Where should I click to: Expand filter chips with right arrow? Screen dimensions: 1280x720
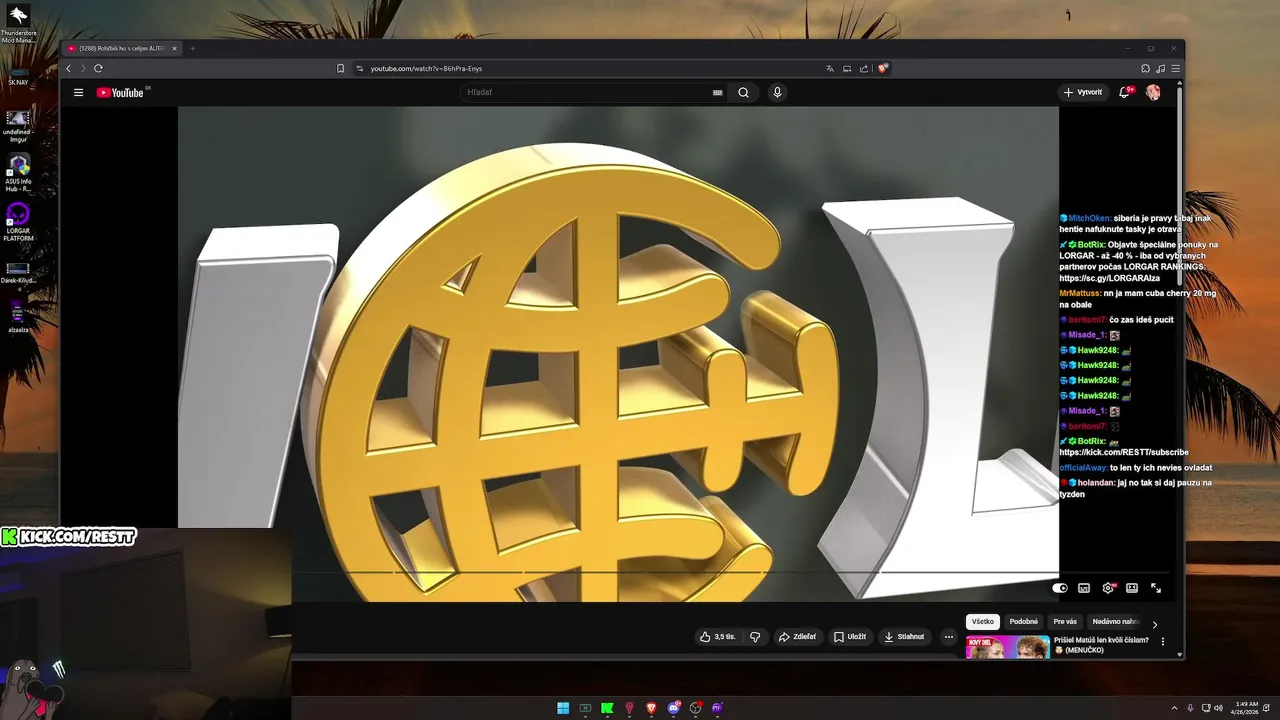point(1155,624)
